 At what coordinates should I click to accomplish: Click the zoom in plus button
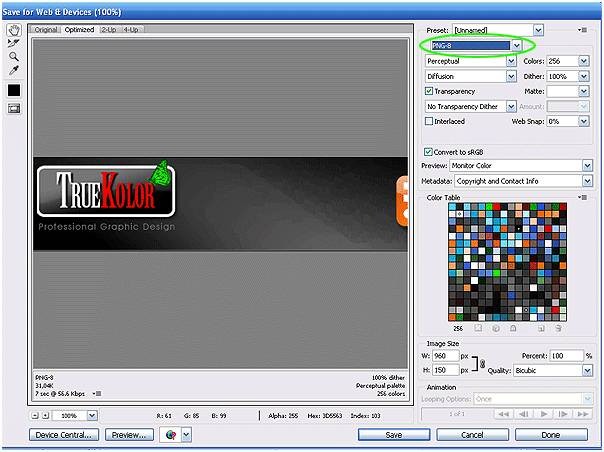click(45, 415)
